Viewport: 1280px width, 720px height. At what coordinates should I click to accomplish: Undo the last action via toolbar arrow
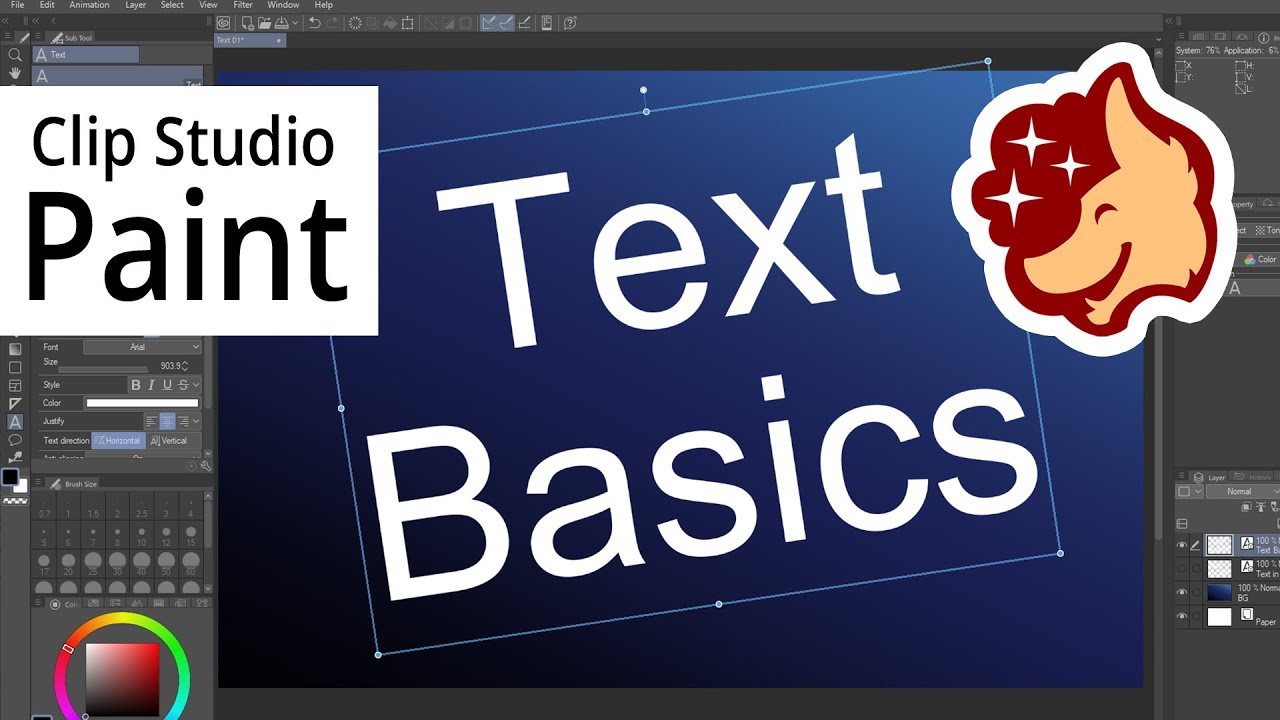pos(314,22)
